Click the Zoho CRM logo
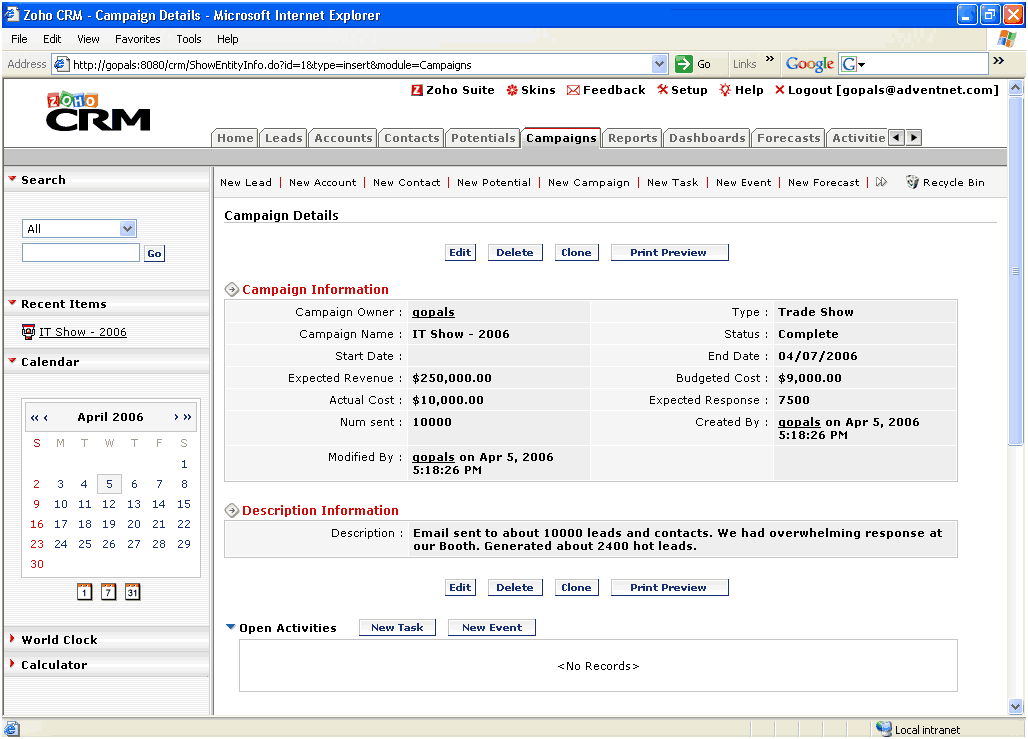1028x739 pixels. click(98, 111)
